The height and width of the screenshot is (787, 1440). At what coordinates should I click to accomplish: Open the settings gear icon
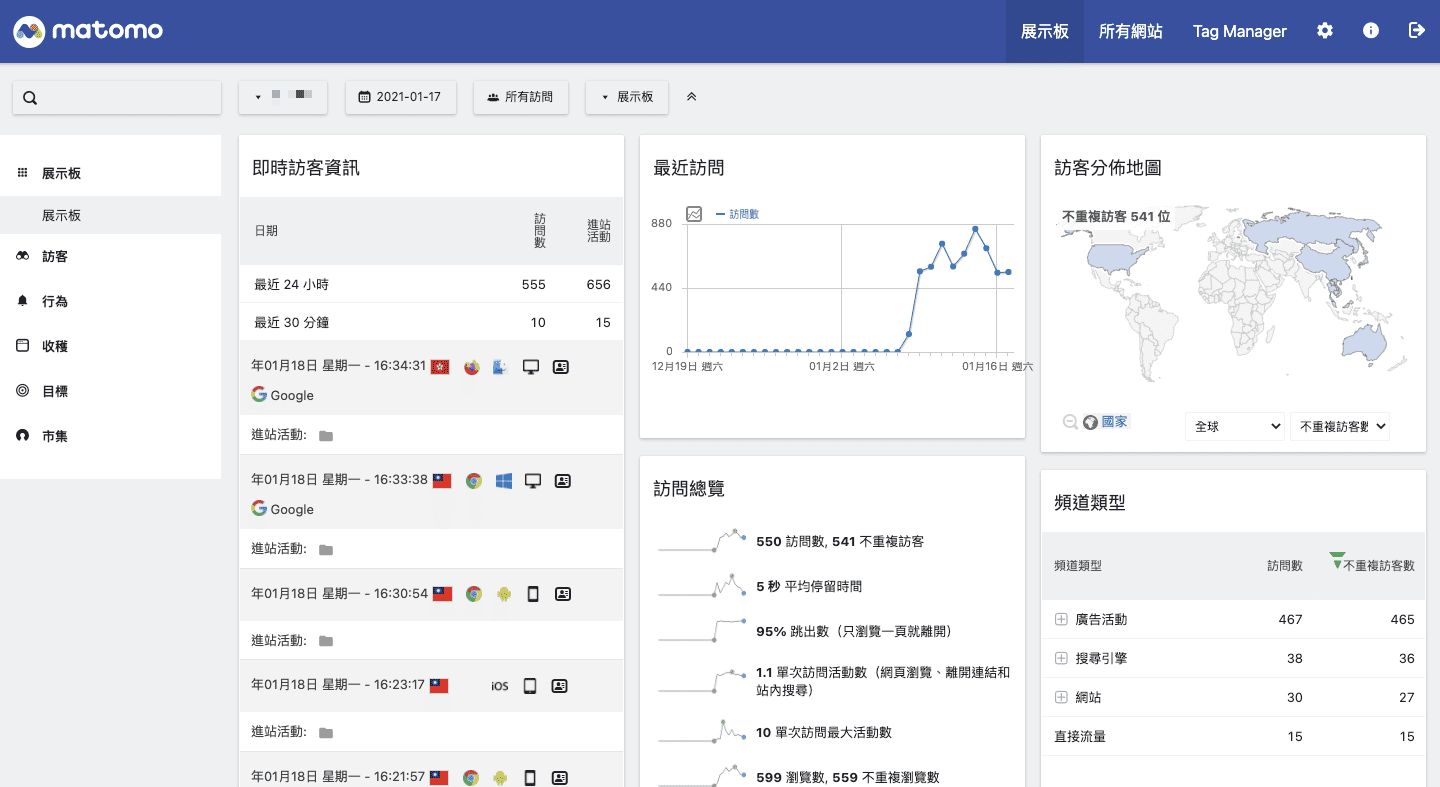1324,31
